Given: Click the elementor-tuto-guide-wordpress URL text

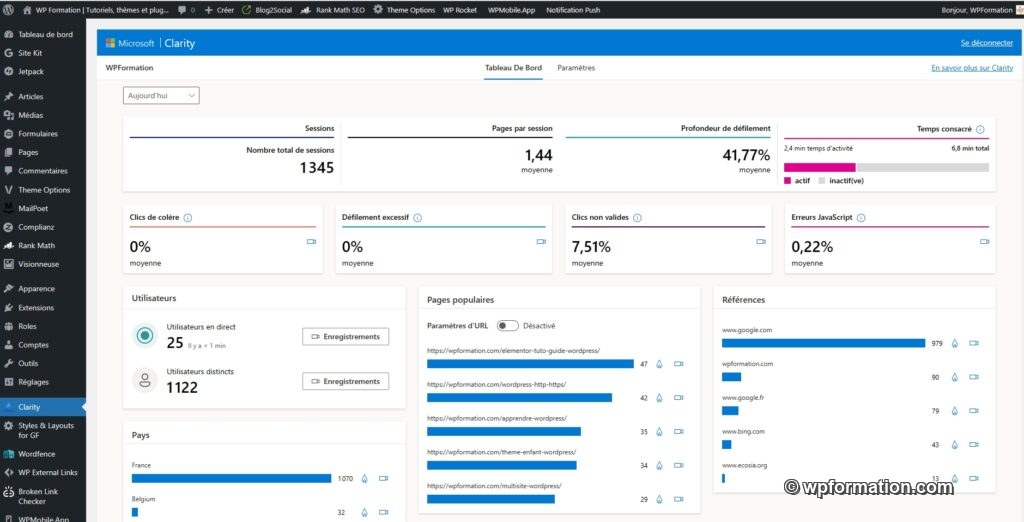Looking at the screenshot, I should point(513,351).
